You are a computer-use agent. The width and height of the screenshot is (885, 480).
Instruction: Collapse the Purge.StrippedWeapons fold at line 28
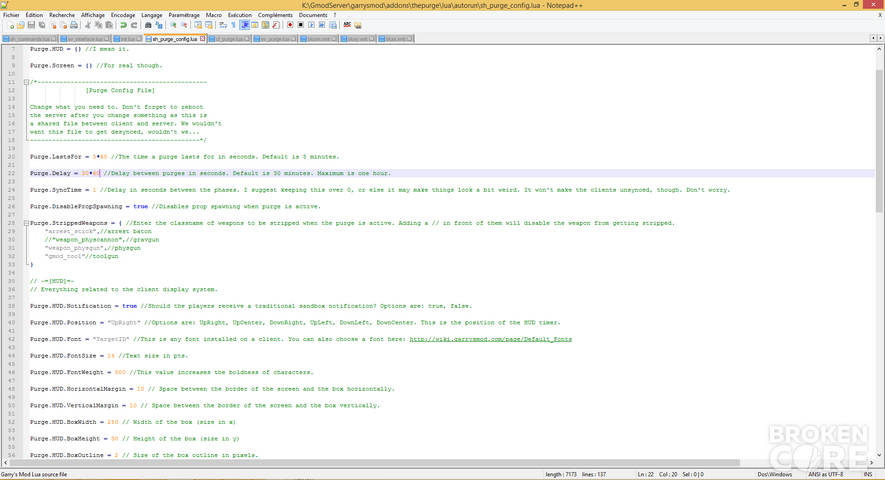tap(26, 223)
